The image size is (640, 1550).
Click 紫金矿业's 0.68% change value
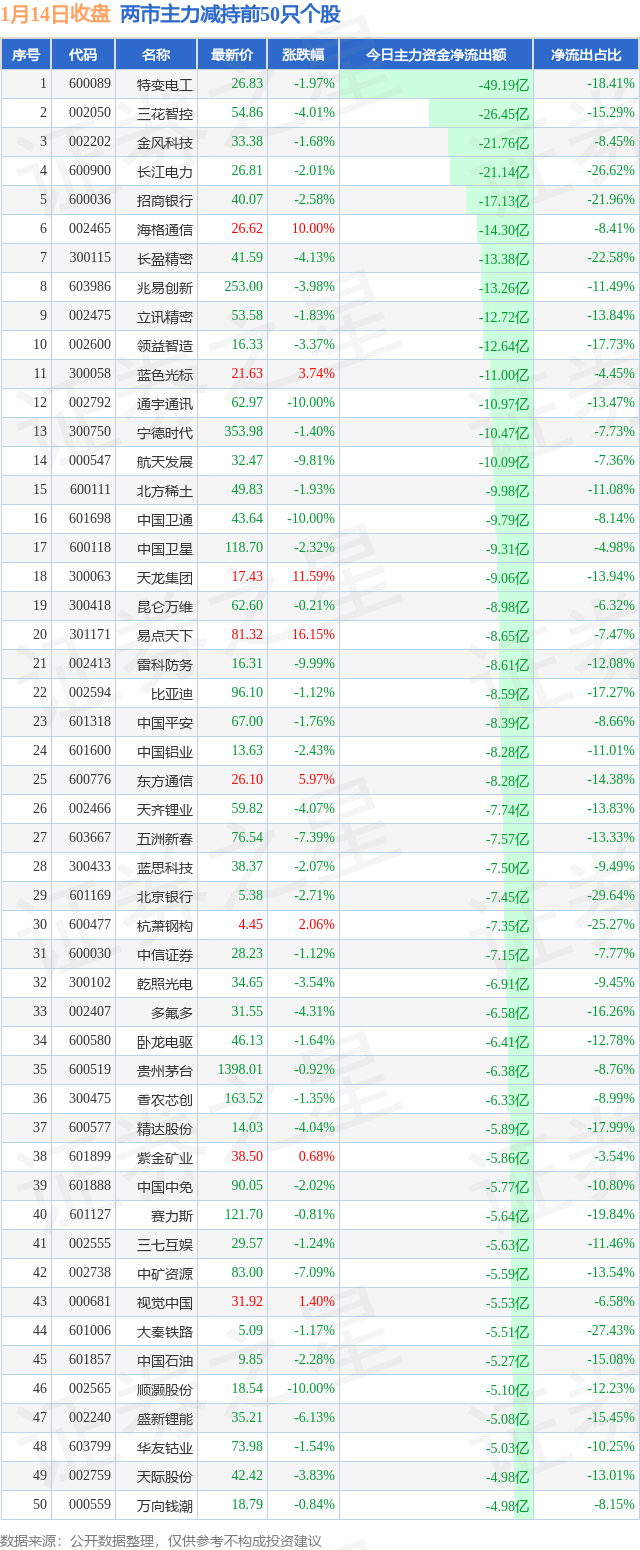pos(317,1157)
